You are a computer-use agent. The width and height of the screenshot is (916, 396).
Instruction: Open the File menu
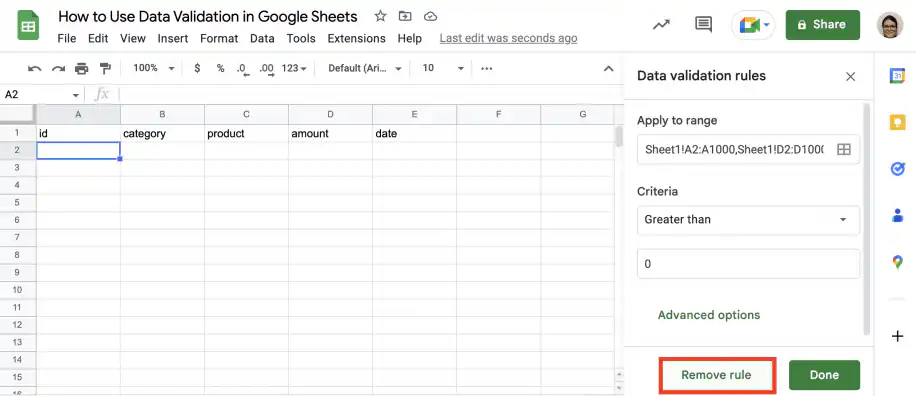(x=67, y=39)
